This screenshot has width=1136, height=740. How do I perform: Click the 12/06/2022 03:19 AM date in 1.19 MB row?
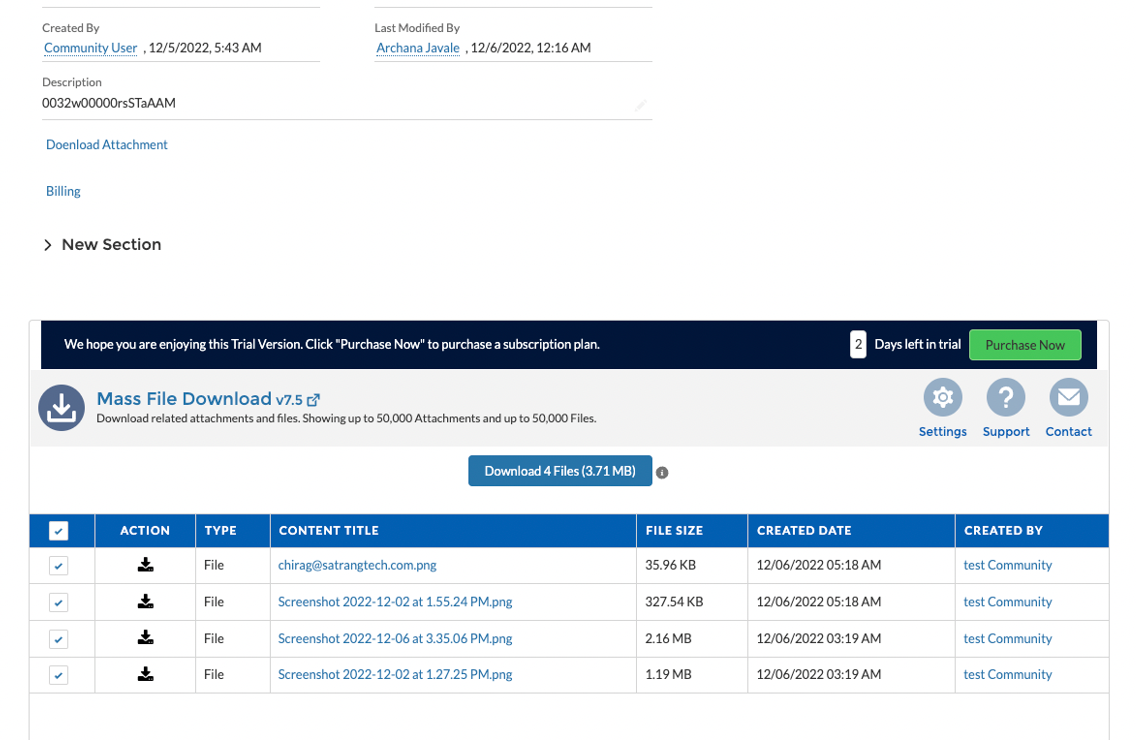(819, 674)
